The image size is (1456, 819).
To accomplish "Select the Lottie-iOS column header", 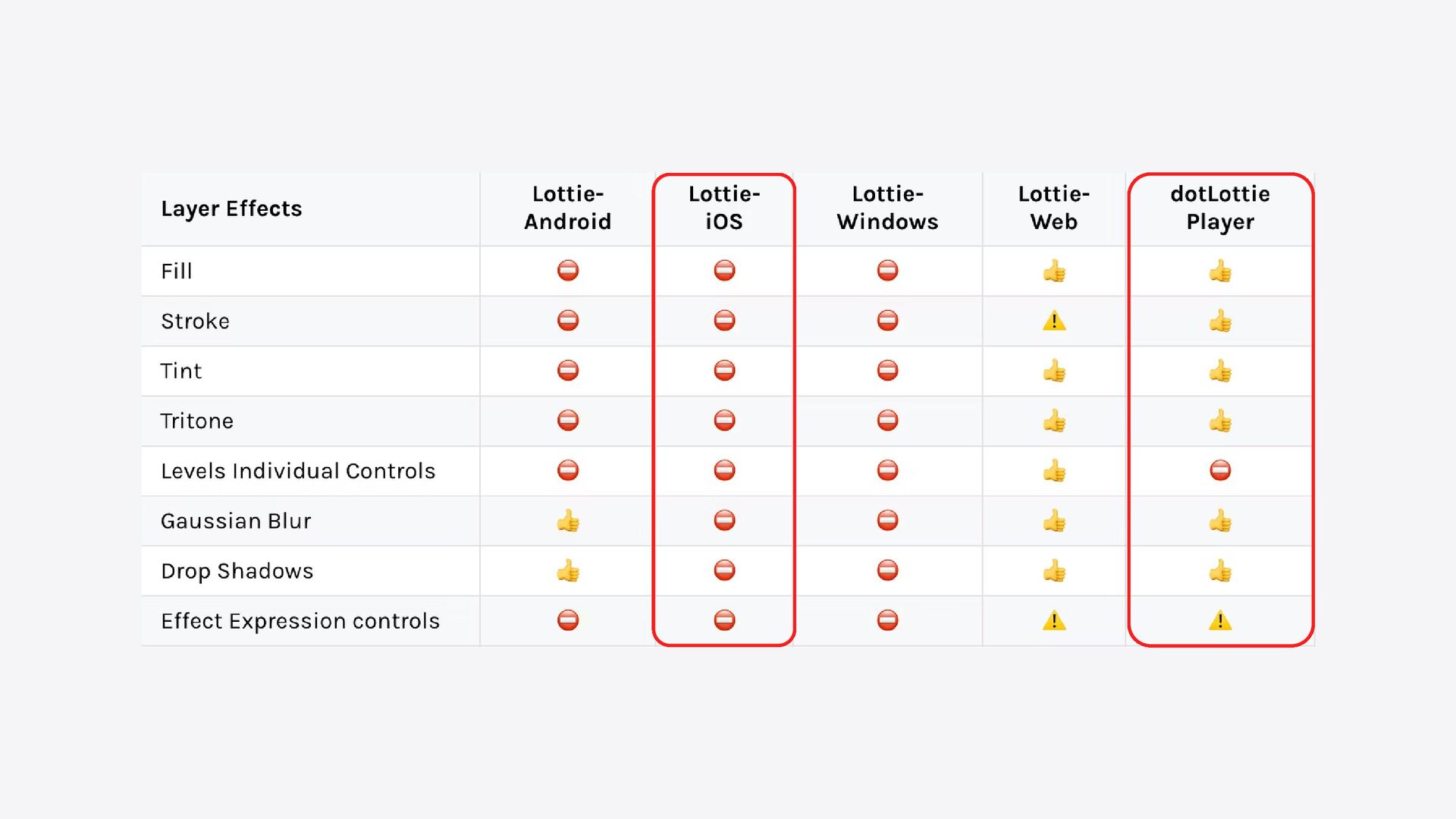I will (x=724, y=208).
